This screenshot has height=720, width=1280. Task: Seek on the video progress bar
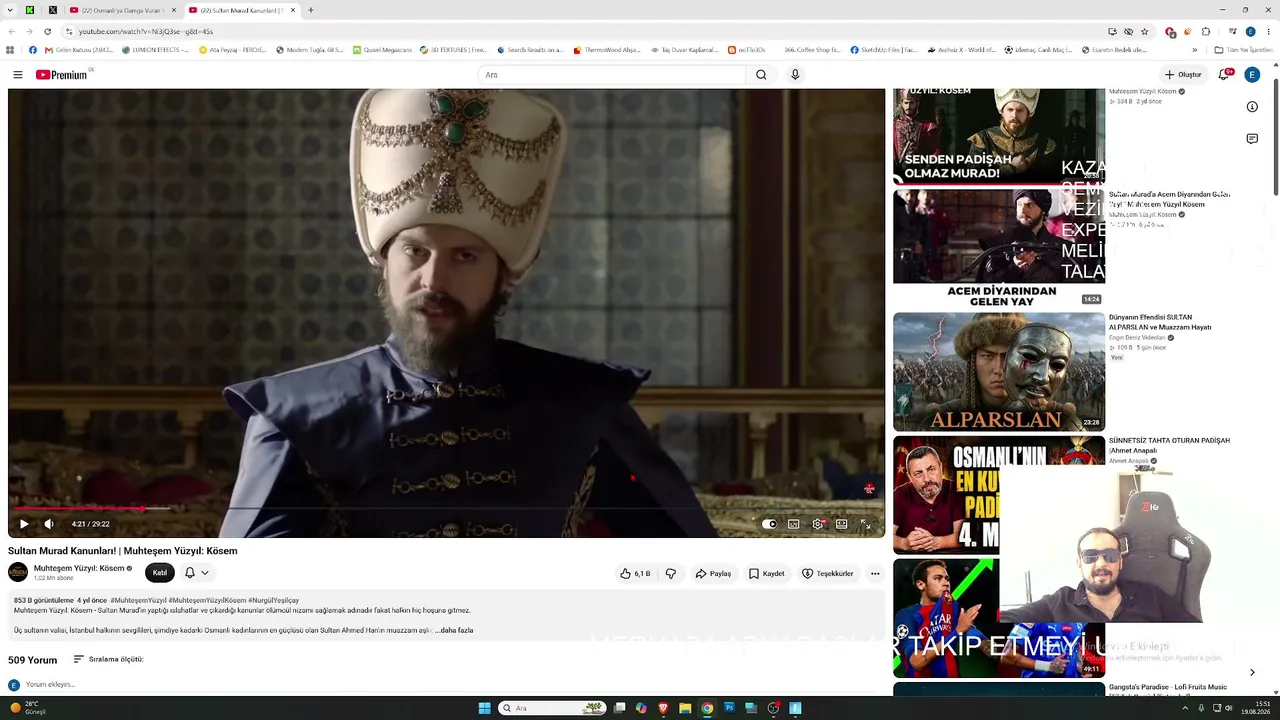click(x=446, y=509)
